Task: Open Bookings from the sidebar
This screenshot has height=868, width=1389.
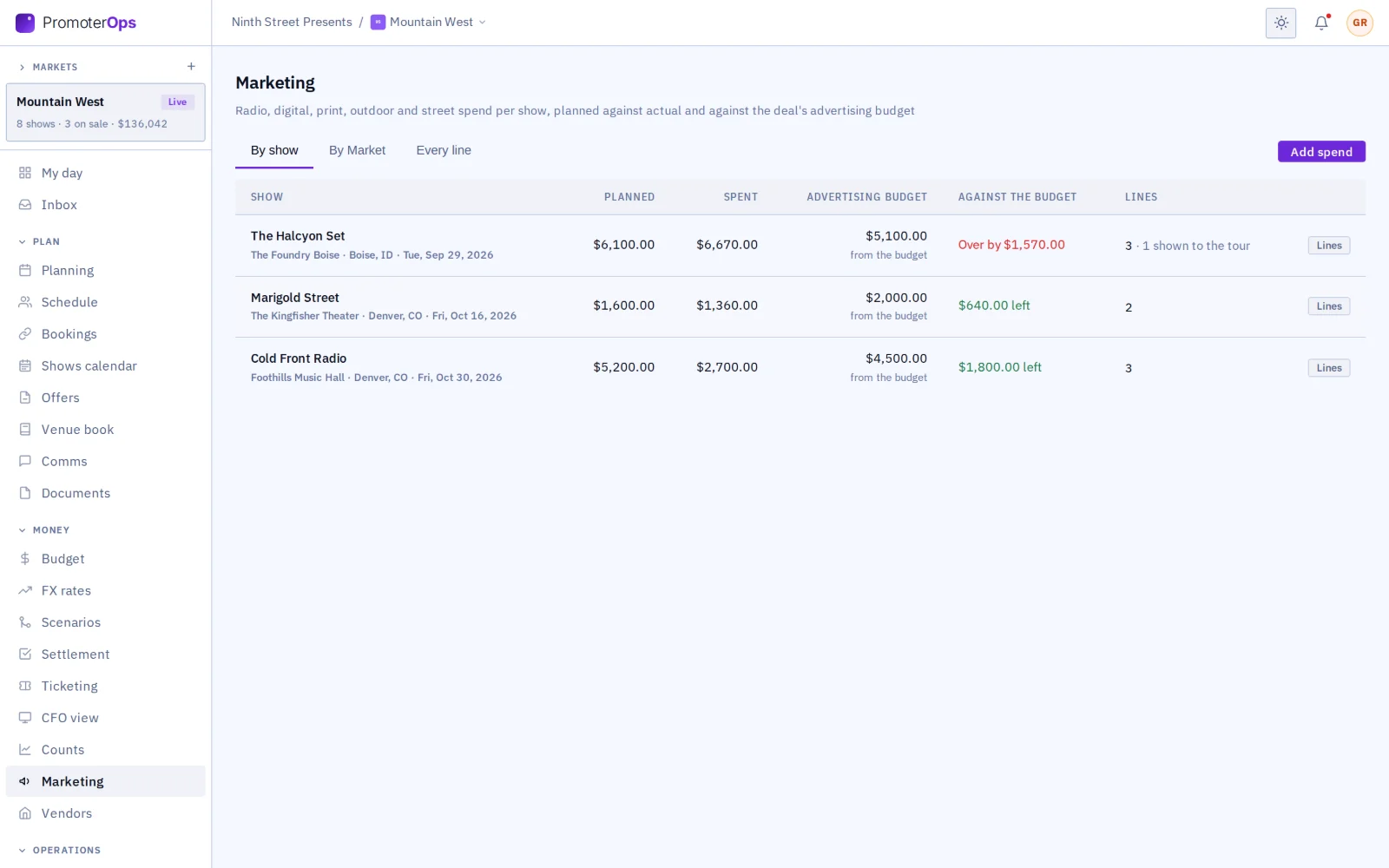Action: (x=106, y=334)
